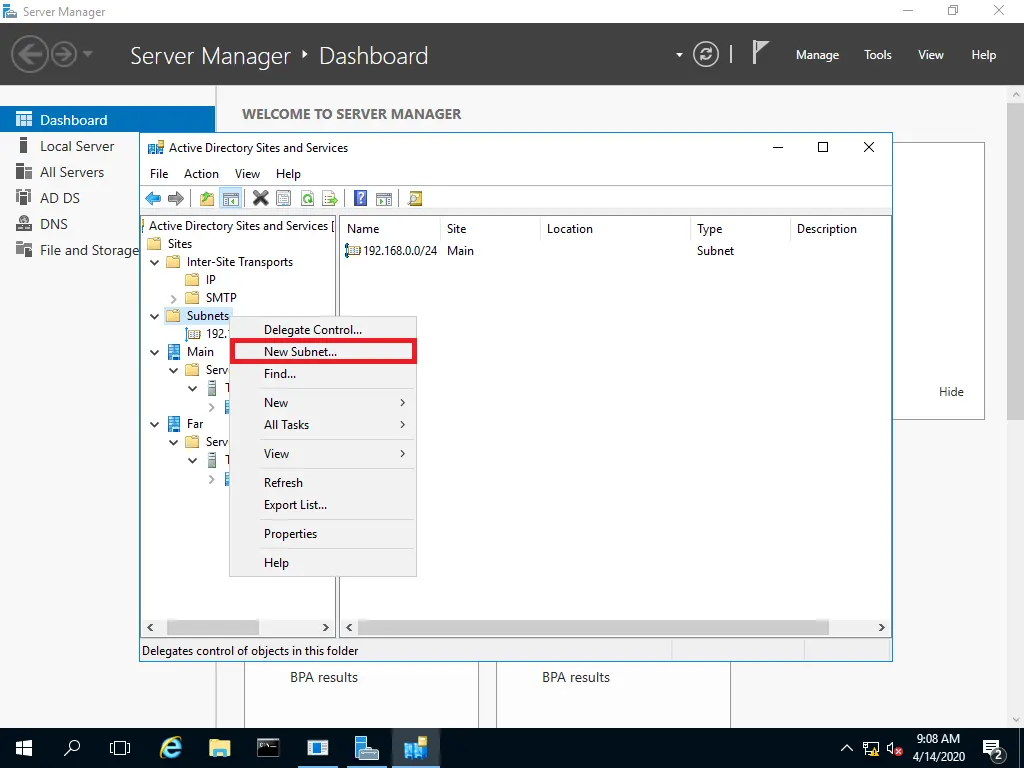Click the tree pane's horizontal scrollbar right arrow
This screenshot has width=1024, height=768.
click(x=325, y=628)
